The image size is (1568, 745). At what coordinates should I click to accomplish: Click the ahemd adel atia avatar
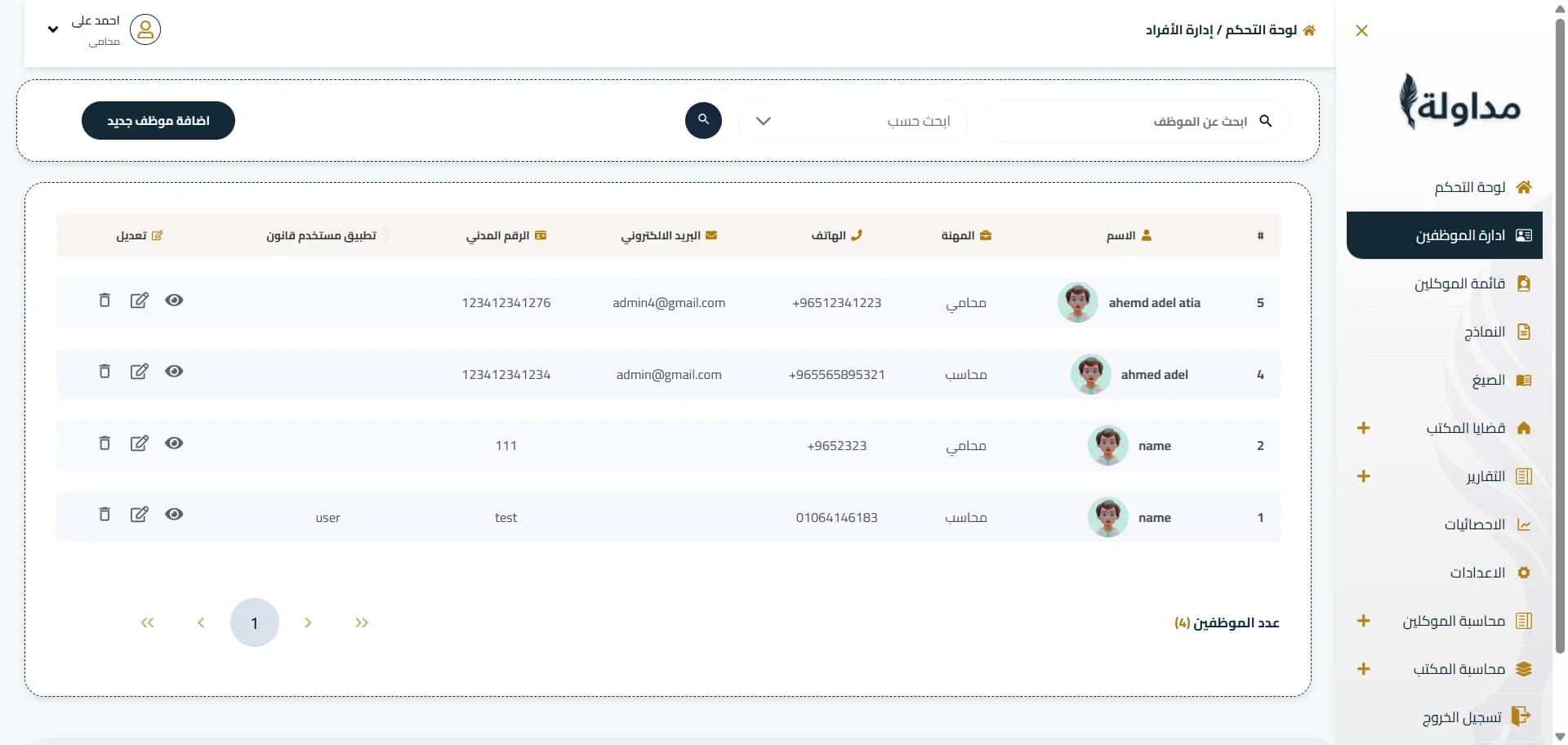(x=1077, y=302)
